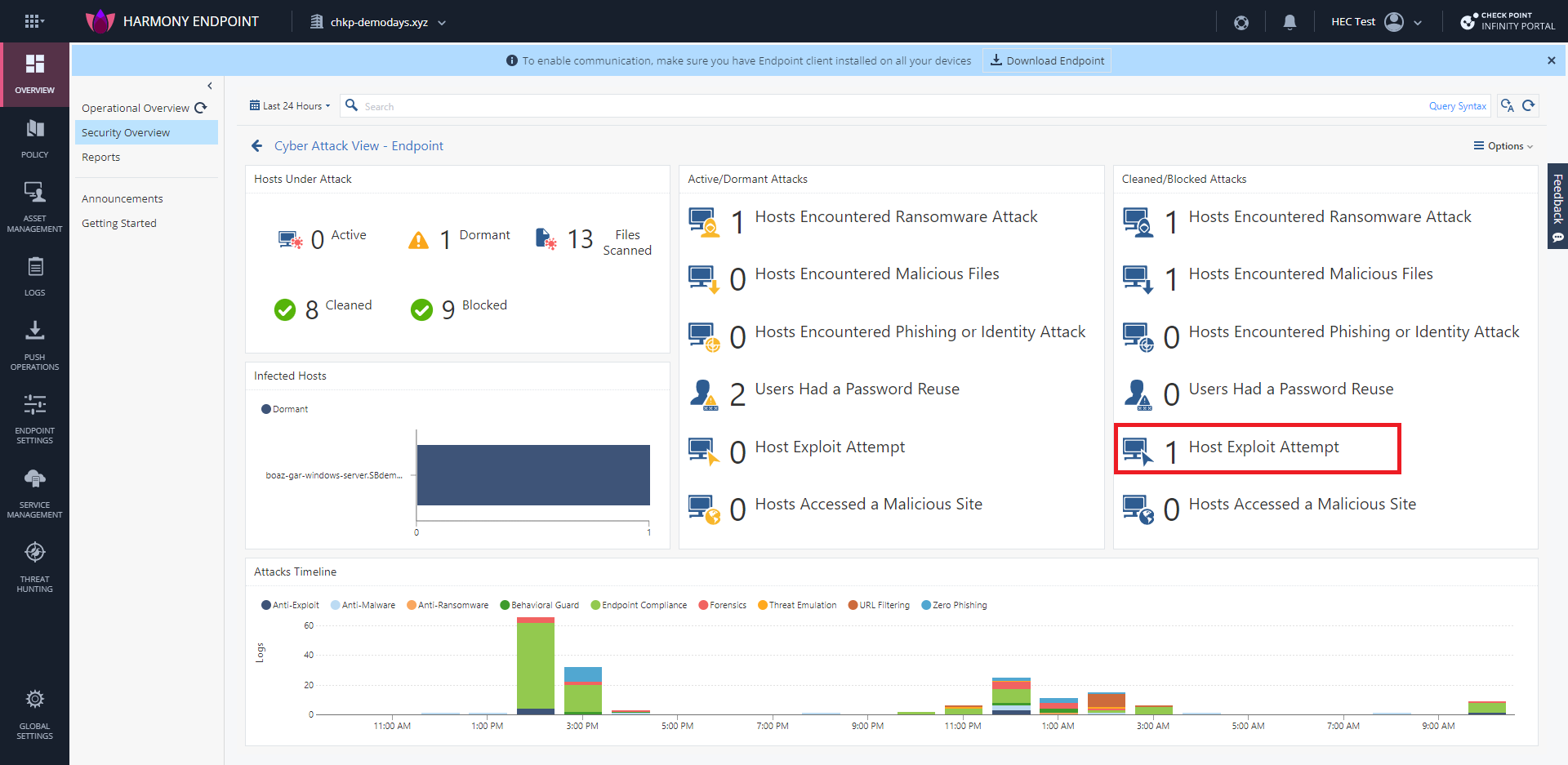Collapse the left navigation panel
The image size is (1568, 765).
point(210,86)
